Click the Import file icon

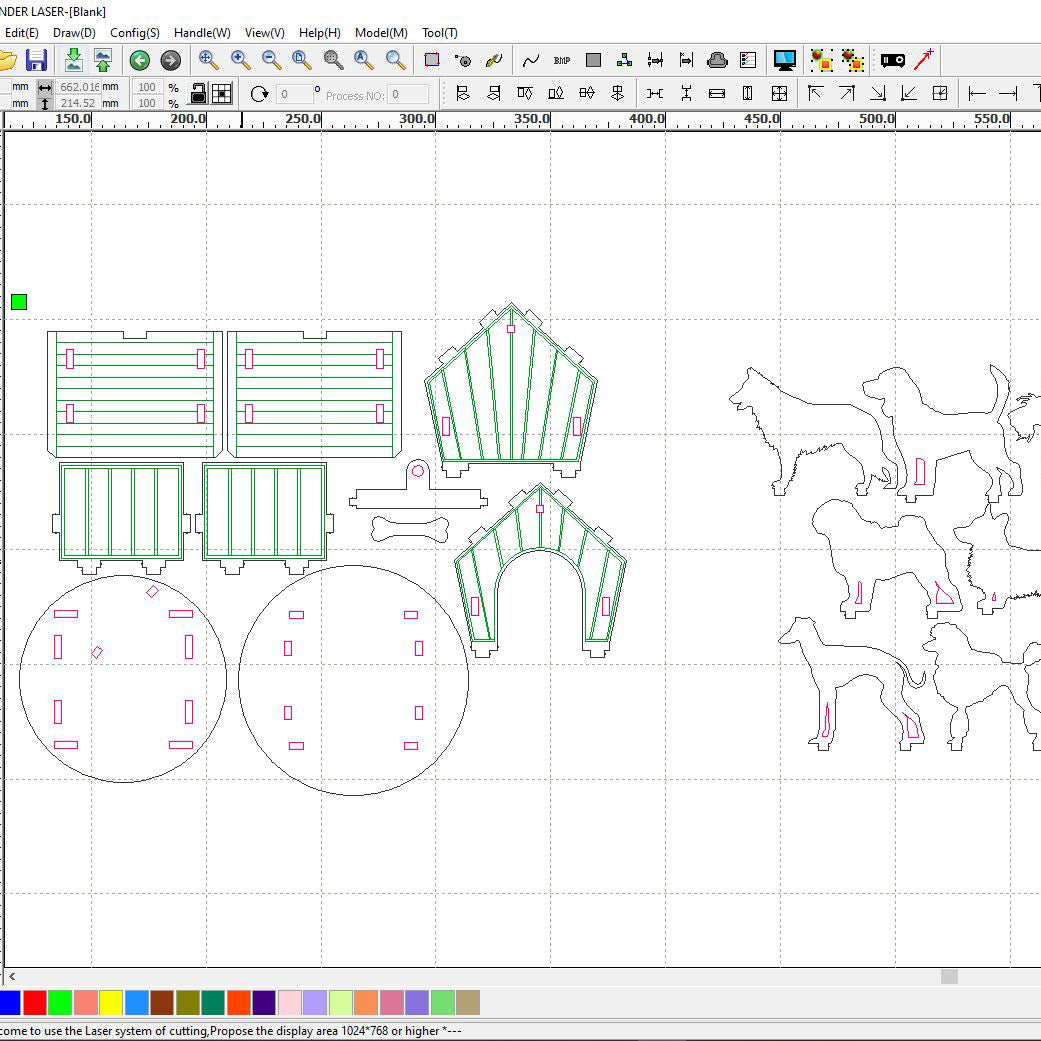pyautogui.click(x=73, y=60)
